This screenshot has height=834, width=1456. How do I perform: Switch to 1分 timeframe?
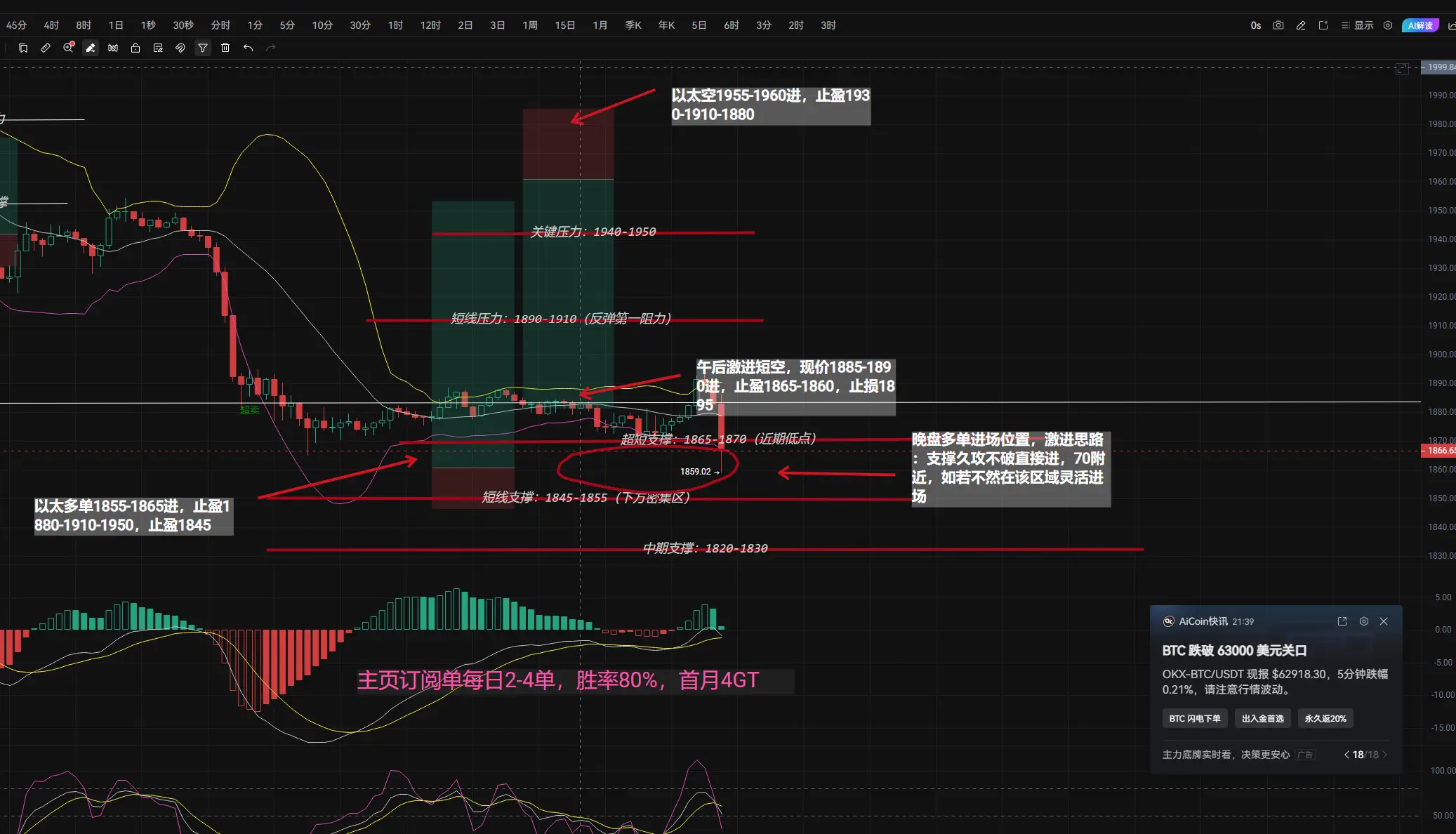pos(255,25)
